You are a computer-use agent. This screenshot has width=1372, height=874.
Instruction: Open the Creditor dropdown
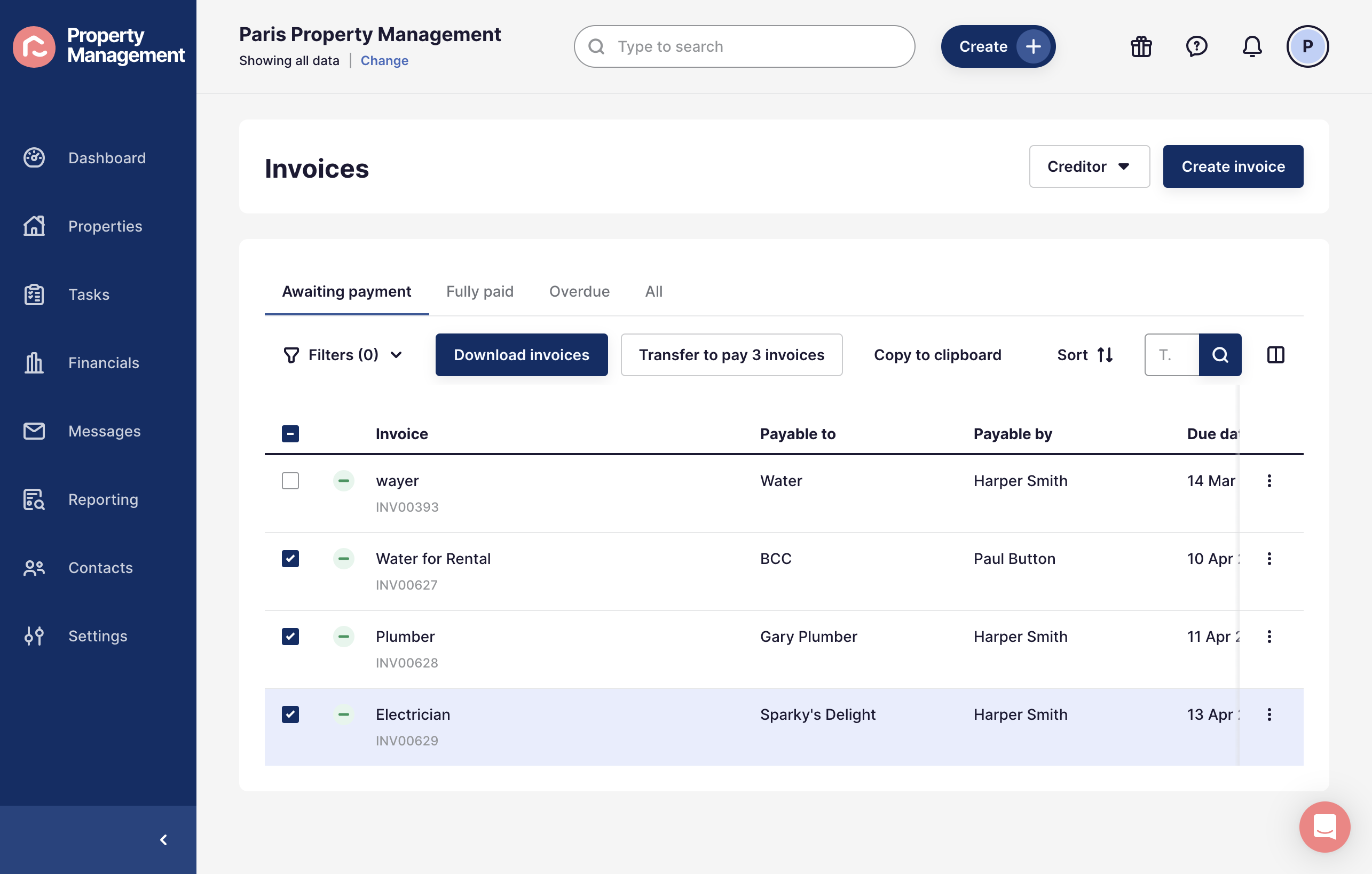click(1090, 166)
